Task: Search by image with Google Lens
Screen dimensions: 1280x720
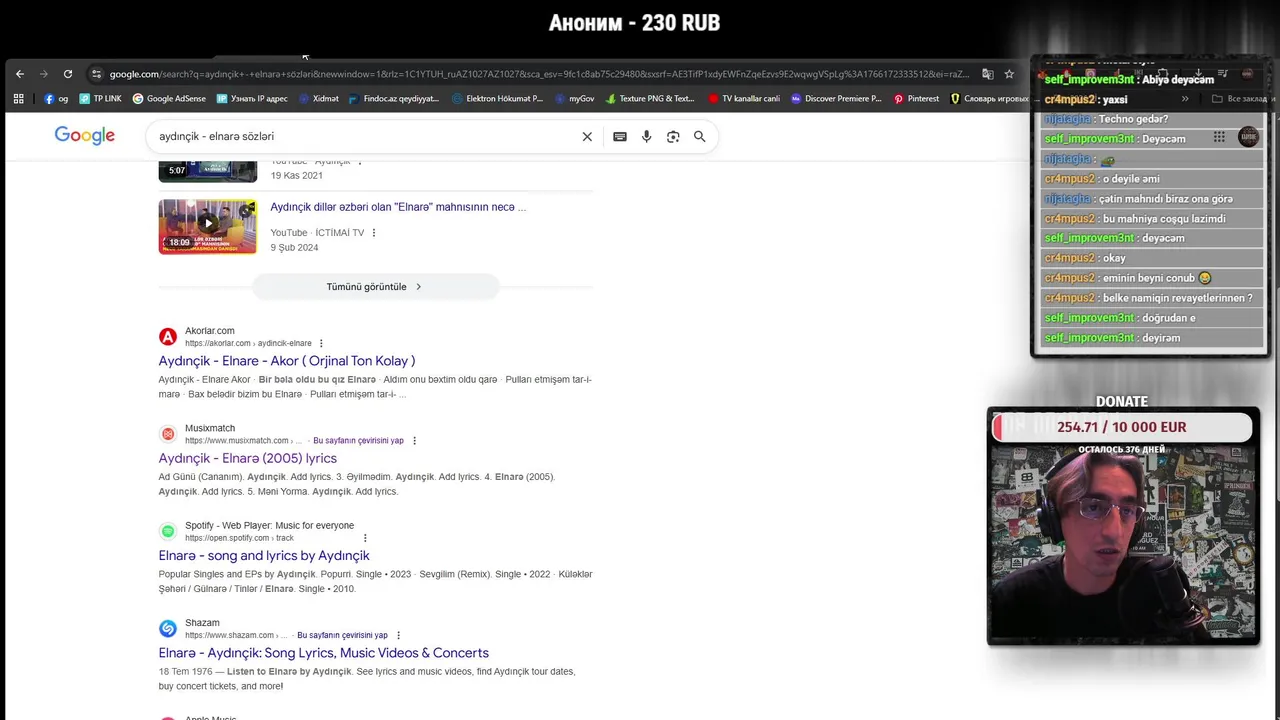Action: [673, 137]
